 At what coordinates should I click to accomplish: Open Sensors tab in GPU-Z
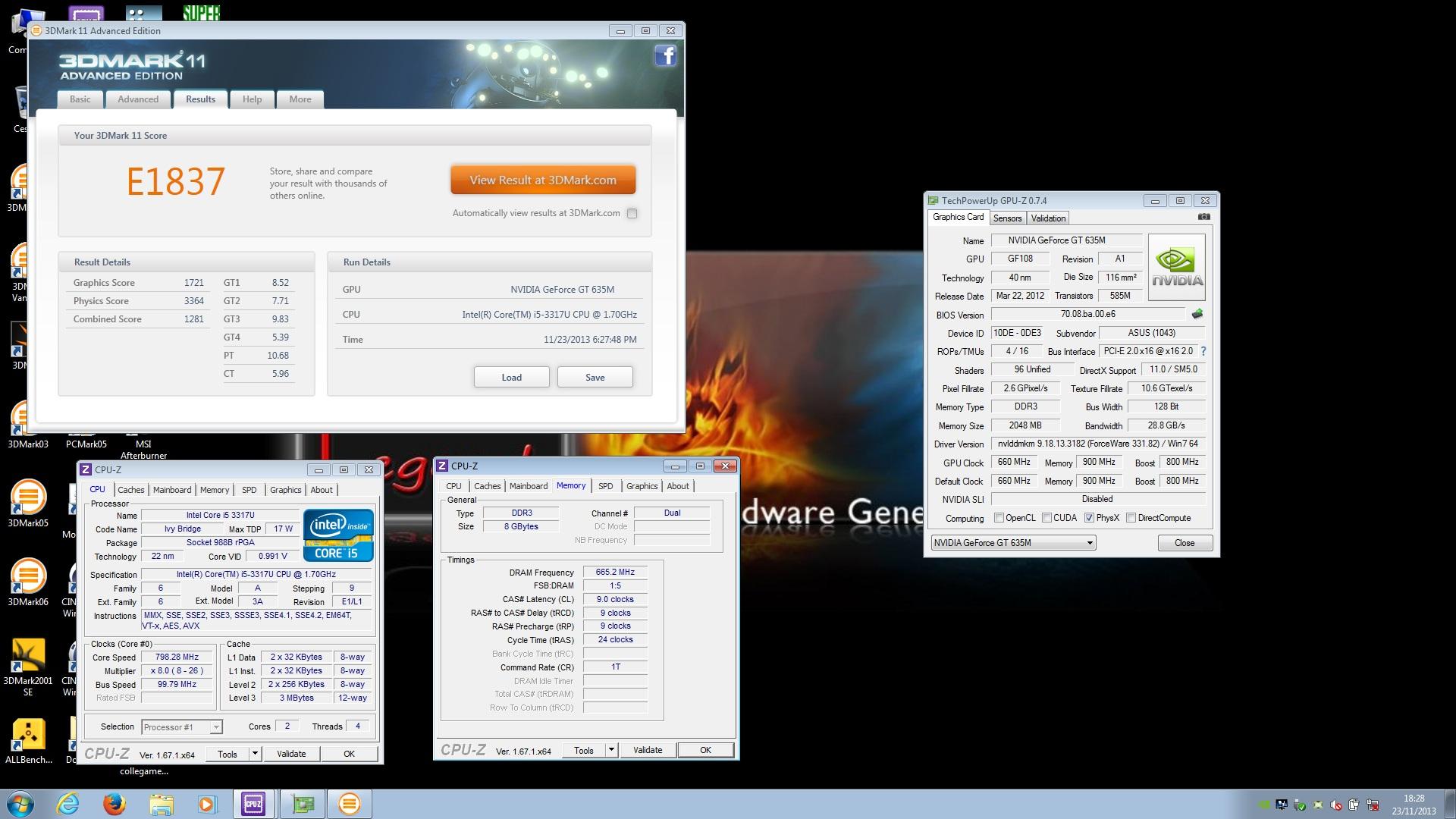(x=1007, y=218)
